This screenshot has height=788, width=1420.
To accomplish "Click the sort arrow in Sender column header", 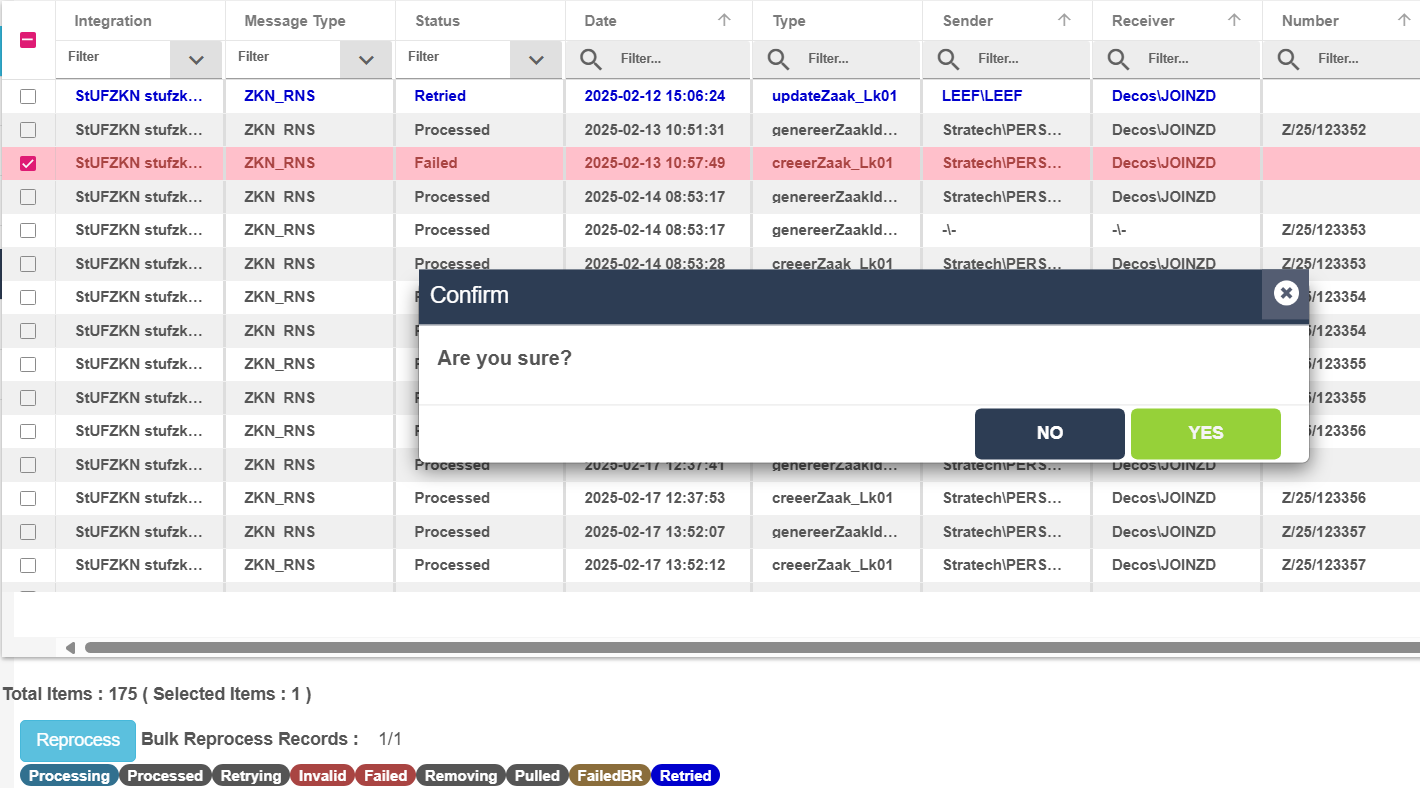I will (1064, 20).
